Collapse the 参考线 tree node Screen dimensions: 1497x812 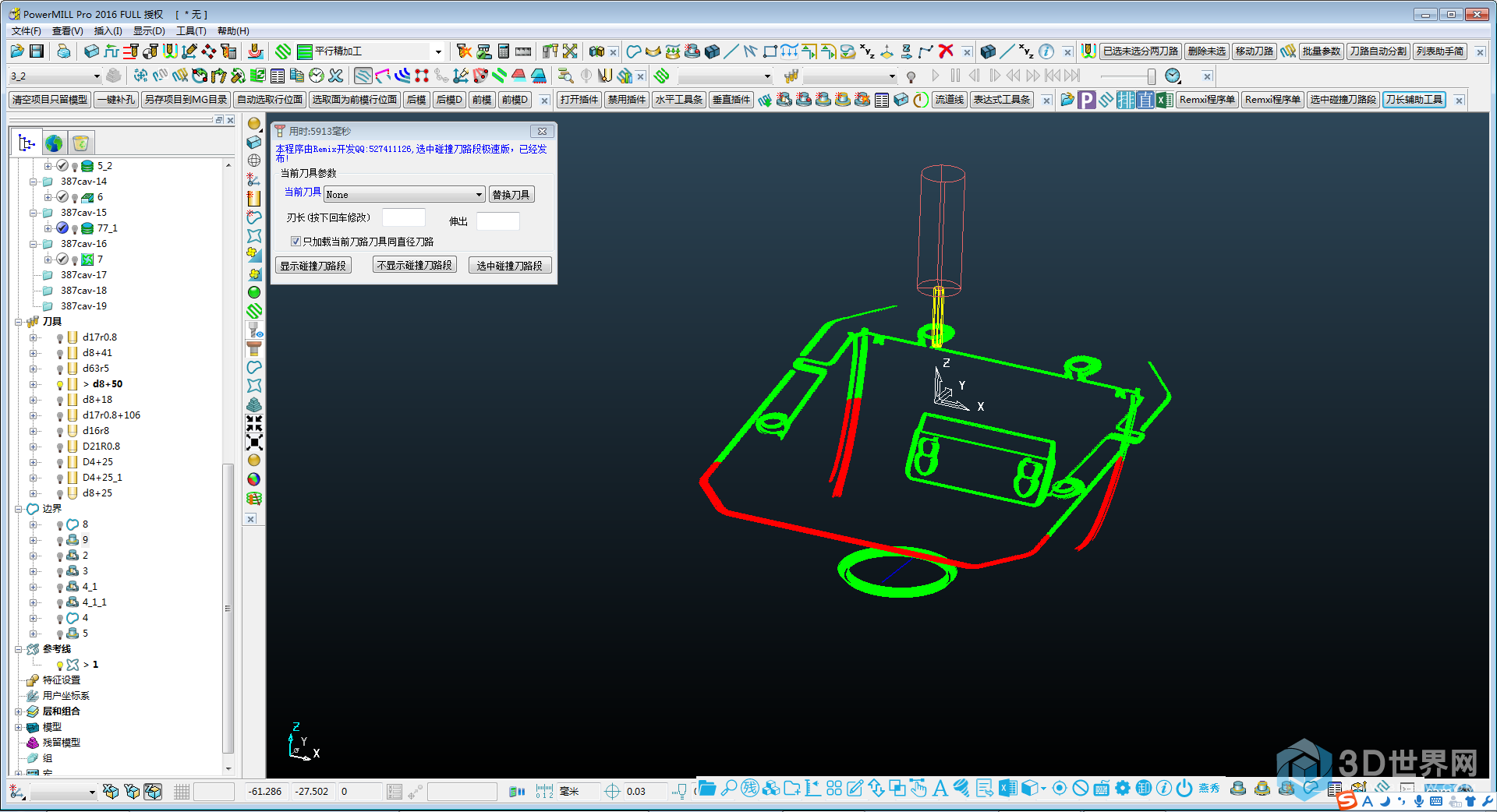pyautogui.click(x=19, y=649)
